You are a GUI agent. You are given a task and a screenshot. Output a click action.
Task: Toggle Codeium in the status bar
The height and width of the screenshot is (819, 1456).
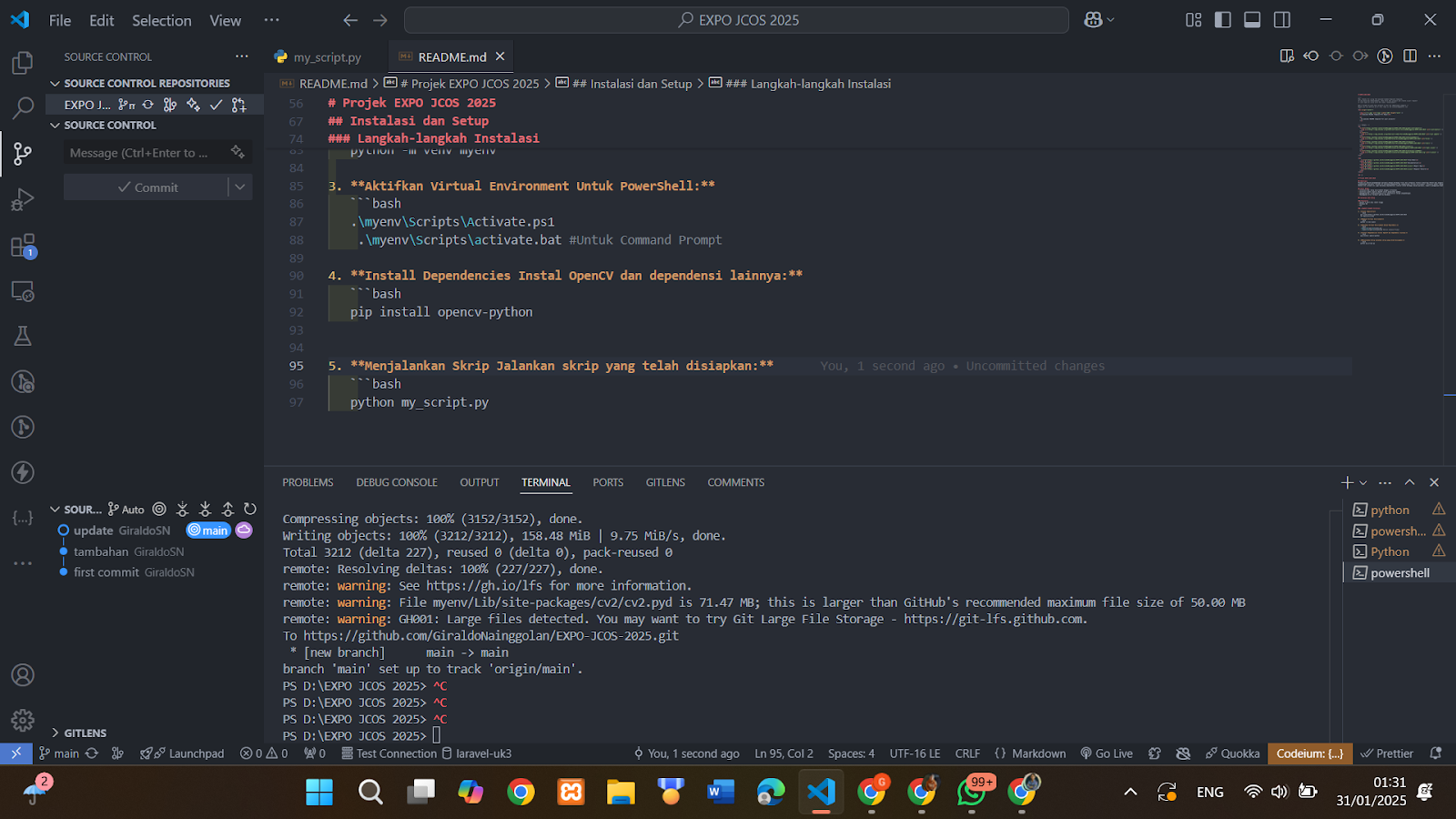click(x=1309, y=753)
